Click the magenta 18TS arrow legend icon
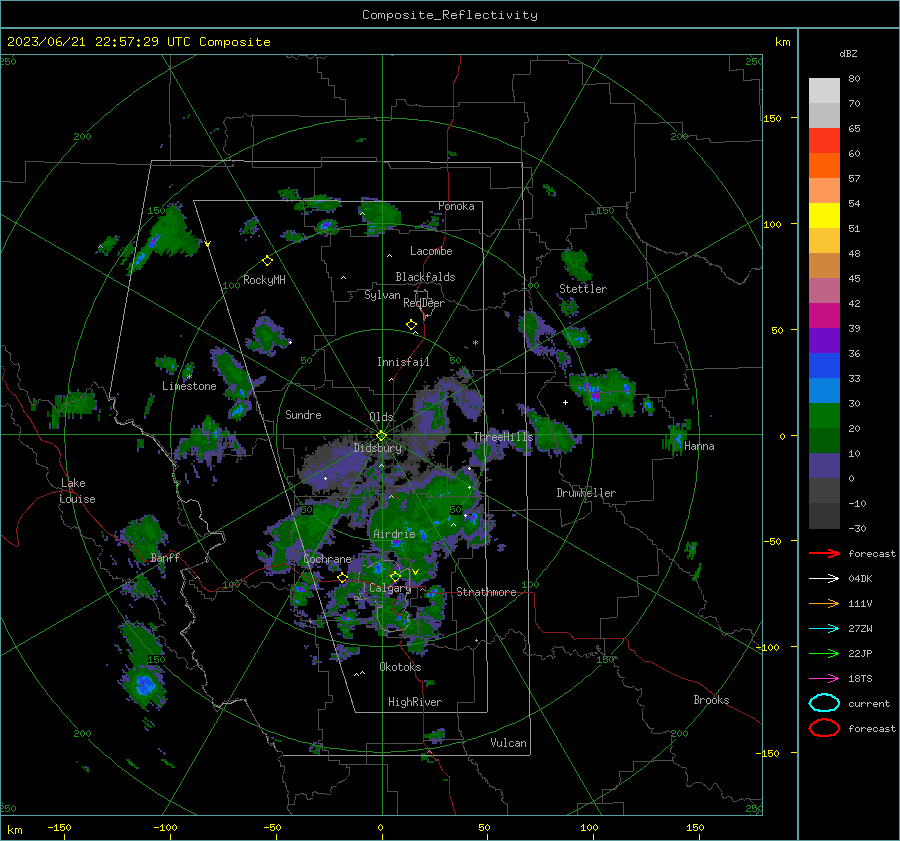 coord(824,679)
